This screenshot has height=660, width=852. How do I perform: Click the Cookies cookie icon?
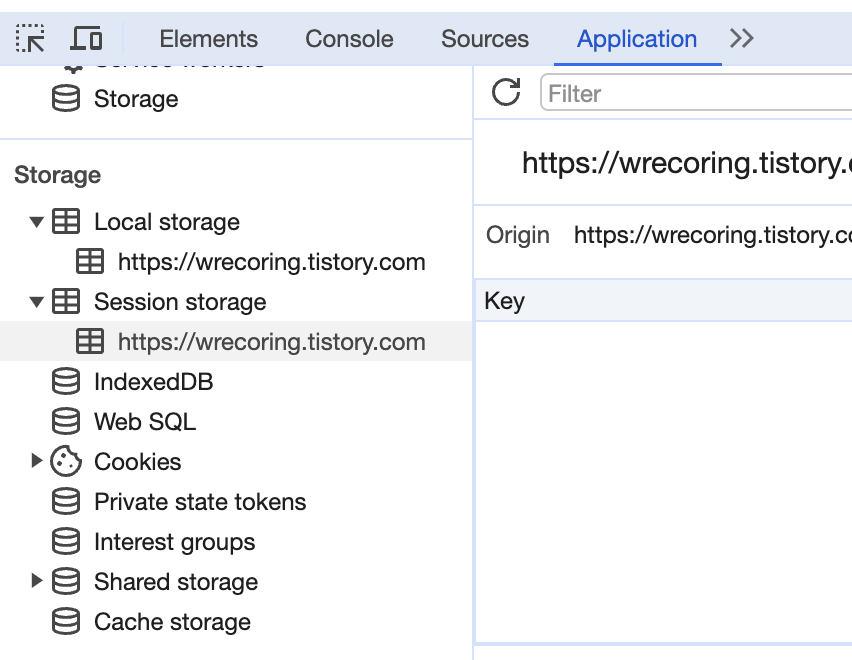[x=66, y=461]
